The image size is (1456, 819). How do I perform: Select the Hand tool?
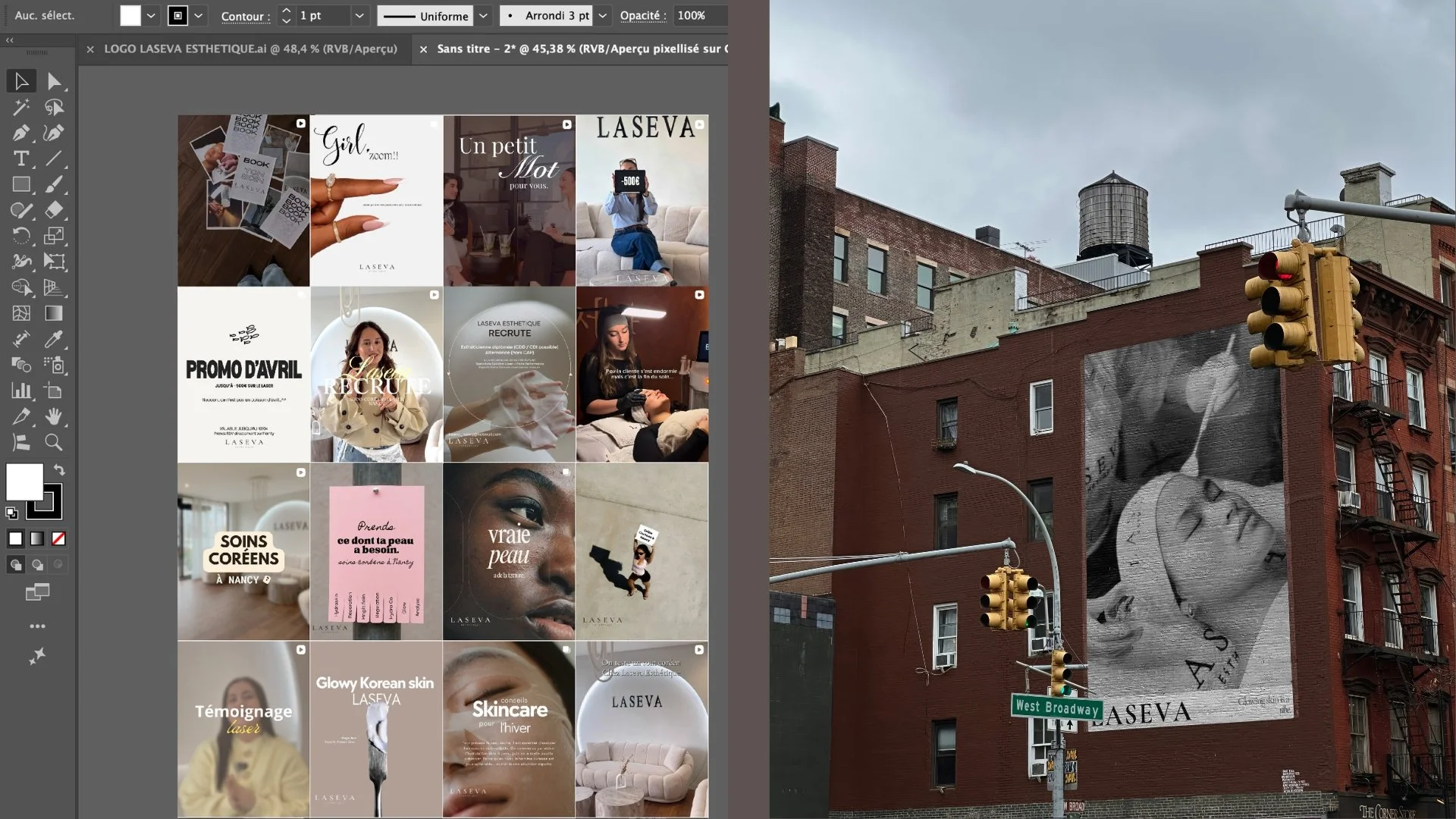point(53,416)
